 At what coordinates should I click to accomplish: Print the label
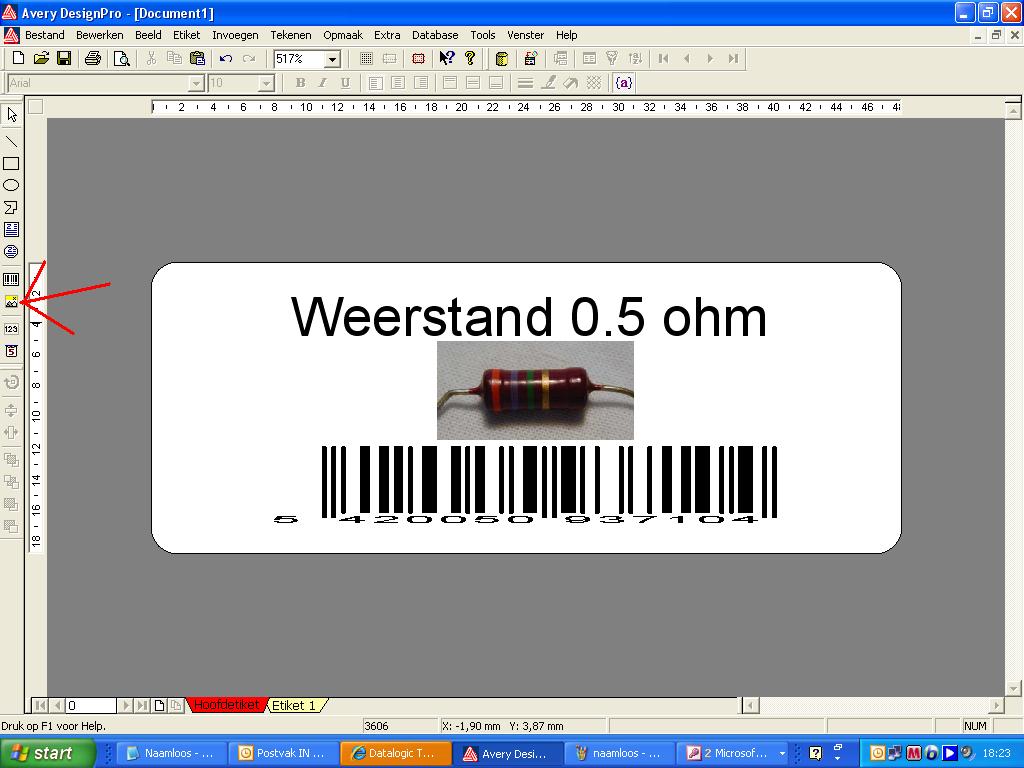pos(93,59)
